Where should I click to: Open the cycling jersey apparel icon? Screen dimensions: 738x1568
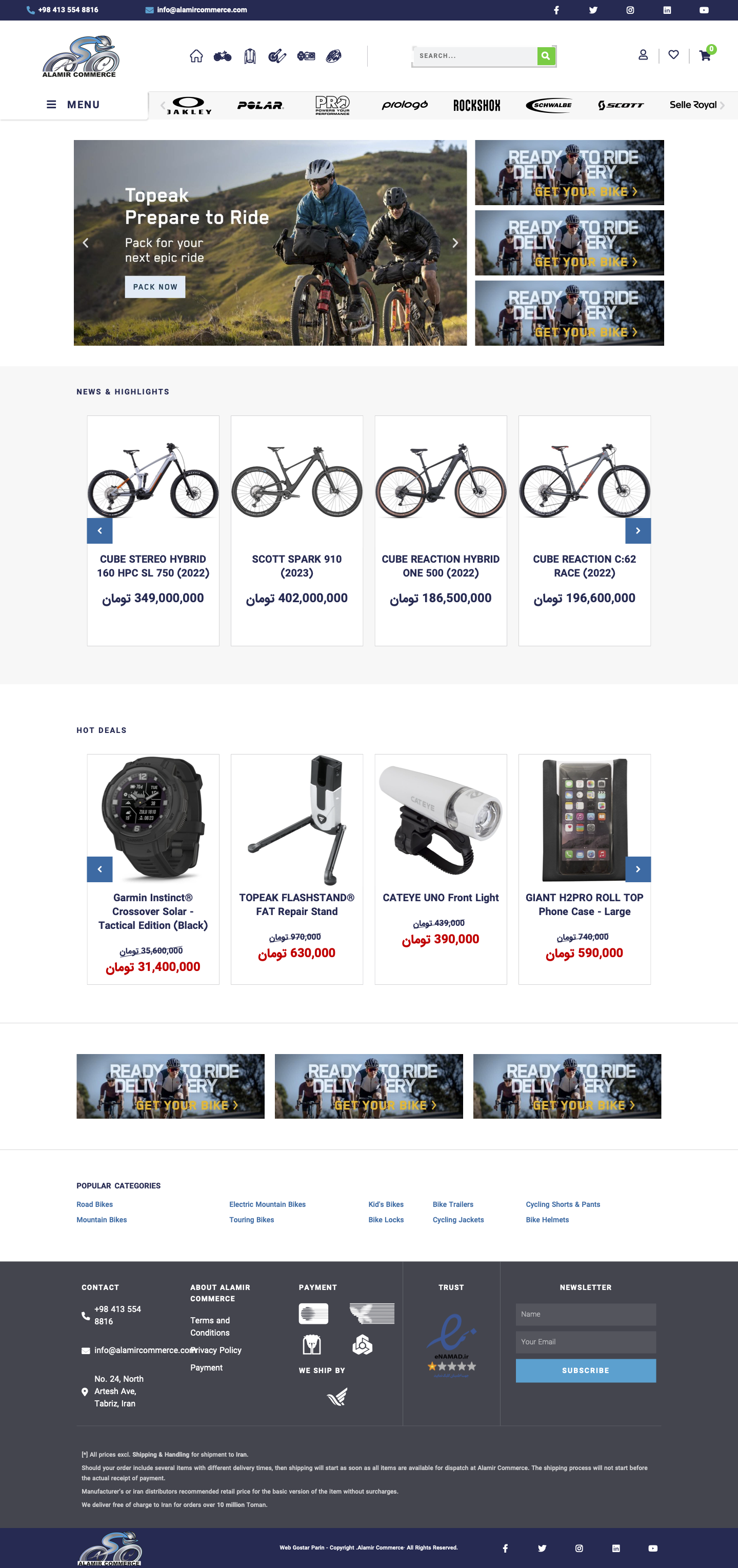249,56
